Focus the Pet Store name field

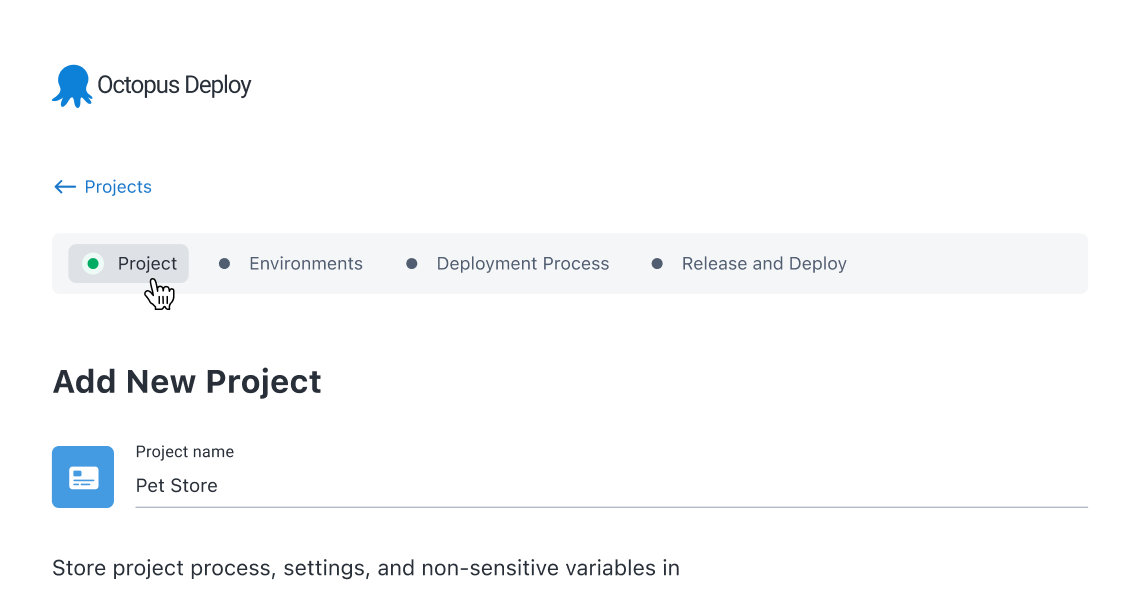tap(177, 486)
